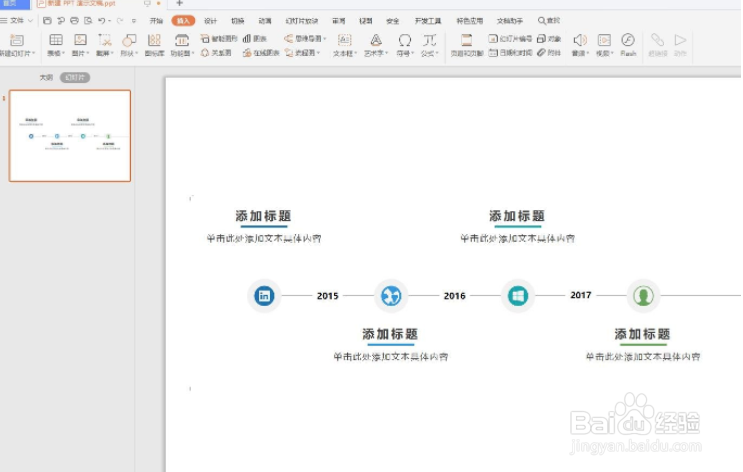
Task: Expand the Undo history dropdown arrow
Action: 109,21
